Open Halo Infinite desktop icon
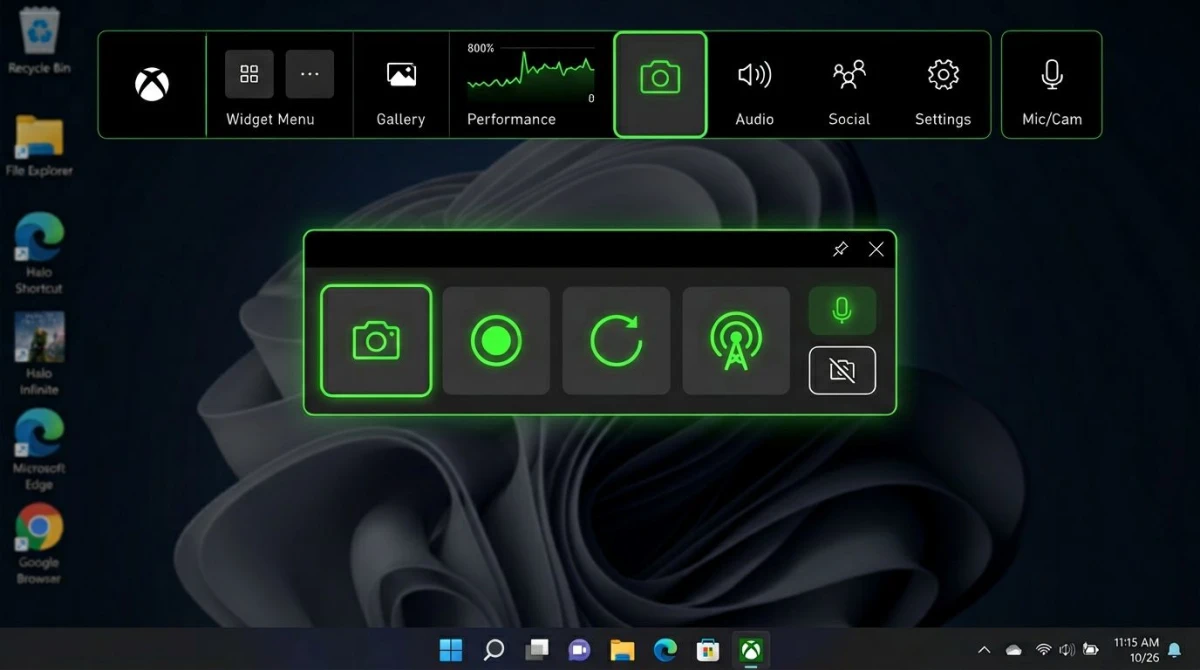 click(39, 352)
